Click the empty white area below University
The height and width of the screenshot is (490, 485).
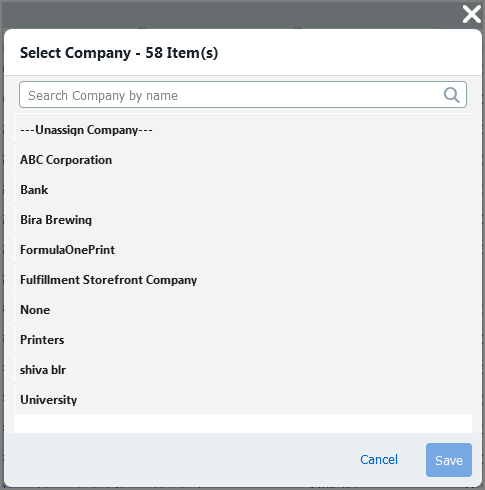pos(243,423)
